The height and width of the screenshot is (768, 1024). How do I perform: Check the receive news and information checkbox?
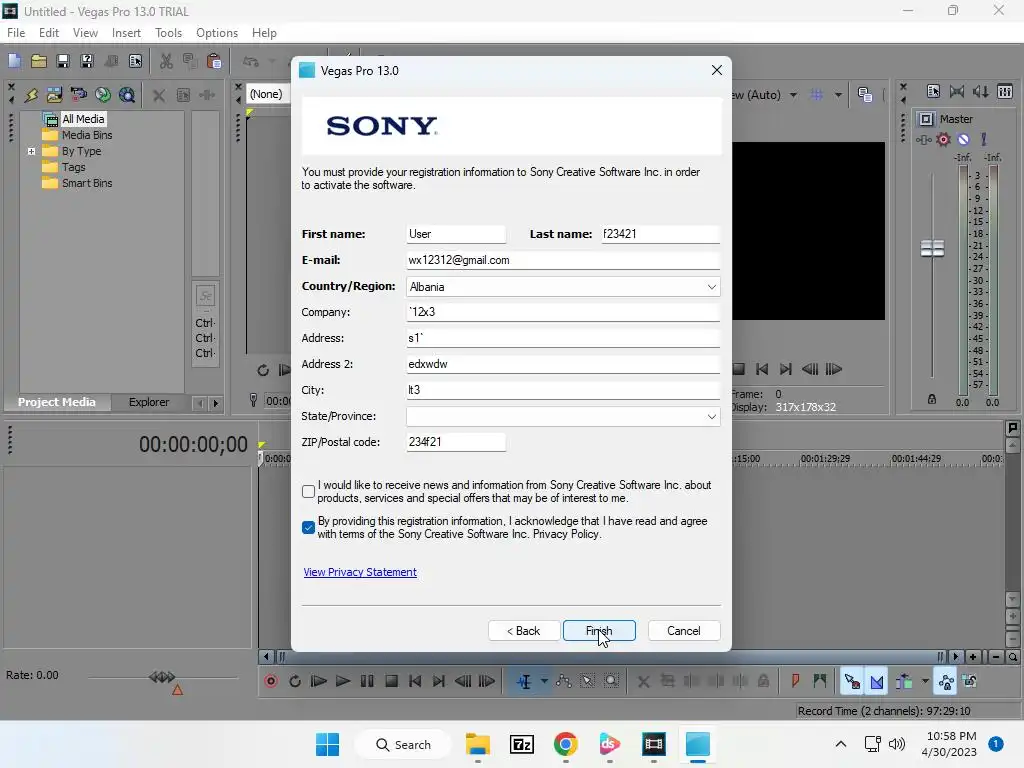click(309, 492)
